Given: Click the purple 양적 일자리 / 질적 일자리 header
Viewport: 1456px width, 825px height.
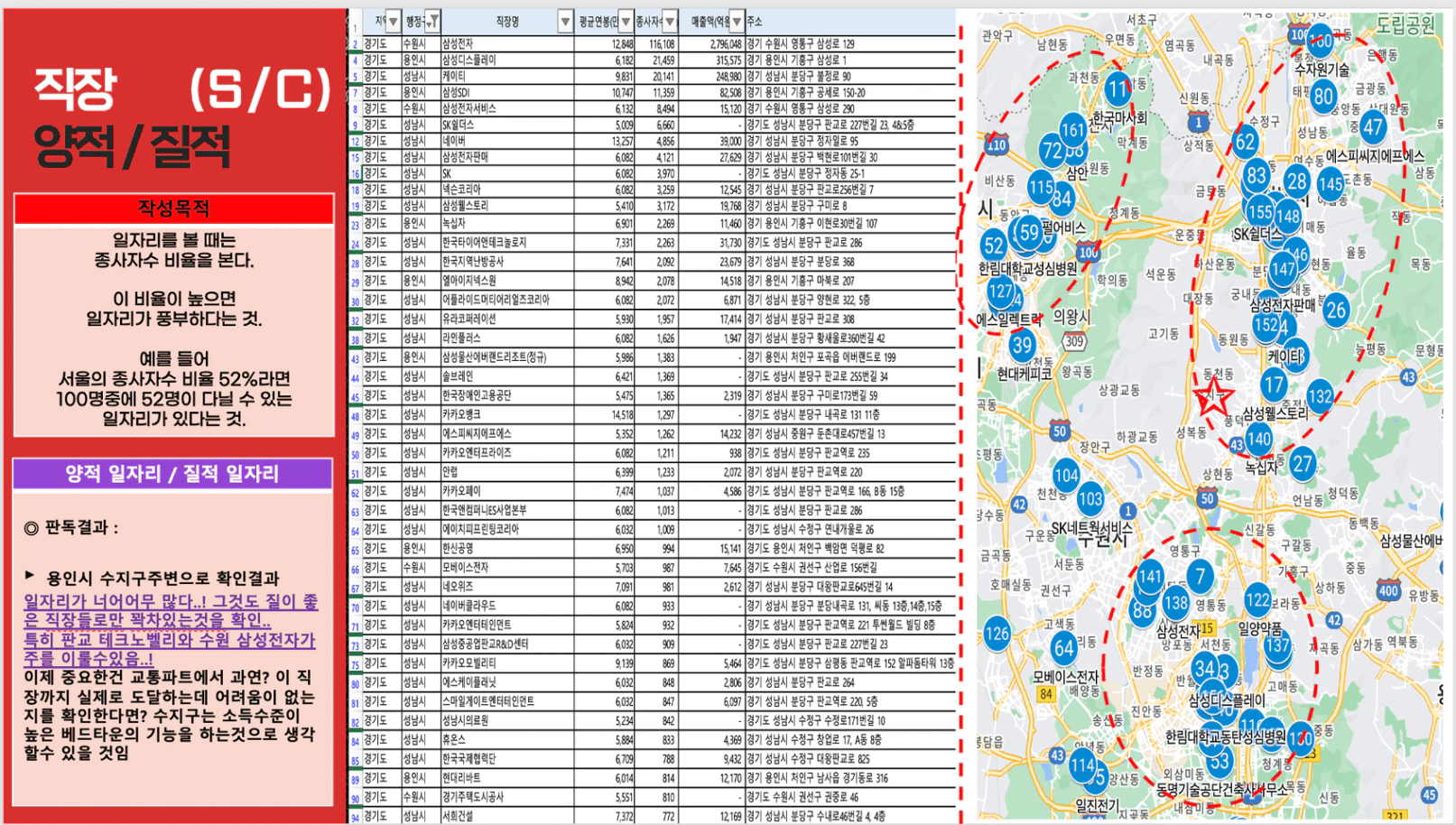Looking at the screenshot, I should pos(172,474).
